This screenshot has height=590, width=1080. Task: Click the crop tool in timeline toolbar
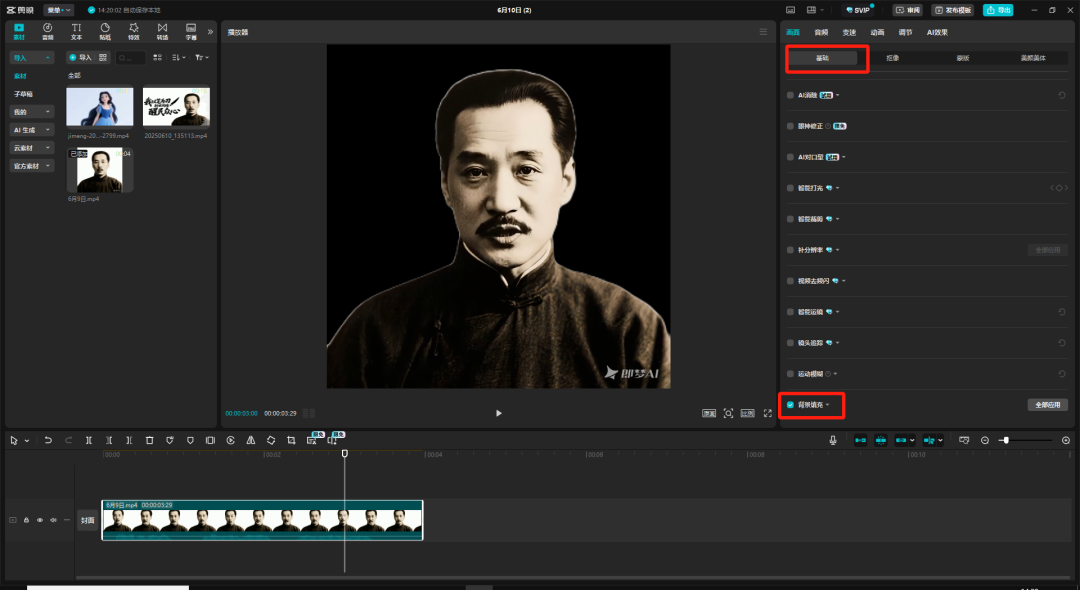click(x=291, y=440)
